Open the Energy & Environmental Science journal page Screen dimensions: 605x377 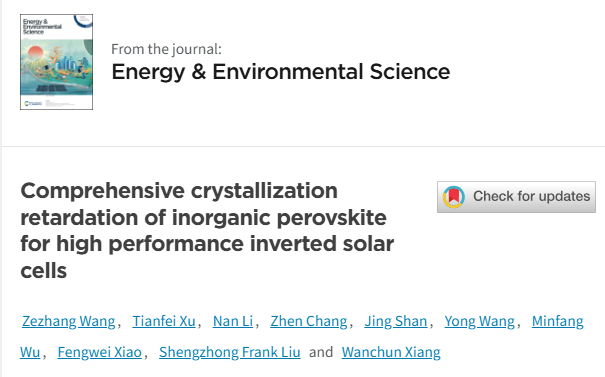pyautogui.click(x=281, y=72)
